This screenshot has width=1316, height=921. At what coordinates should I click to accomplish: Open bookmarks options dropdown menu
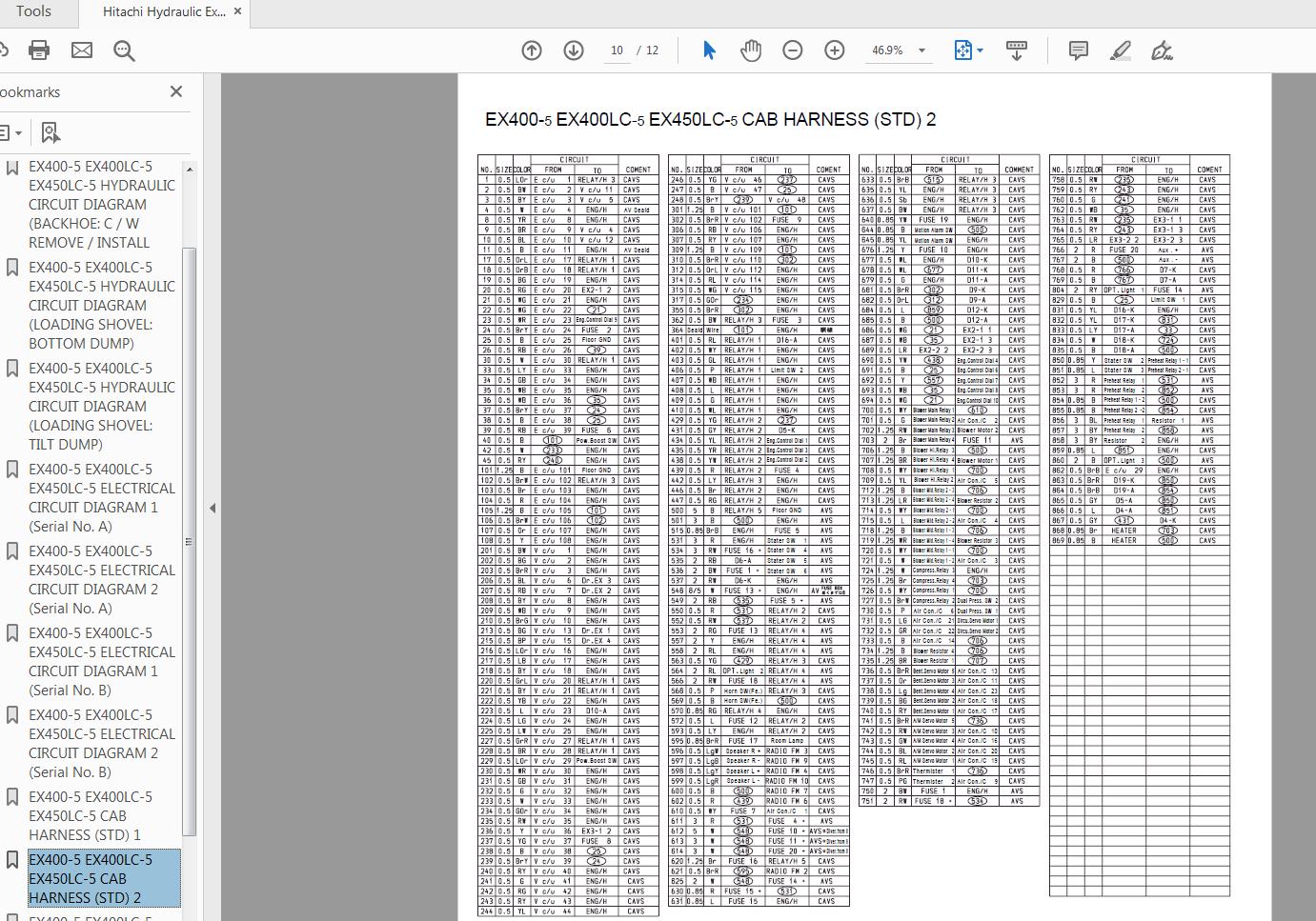tap(10, 132)
